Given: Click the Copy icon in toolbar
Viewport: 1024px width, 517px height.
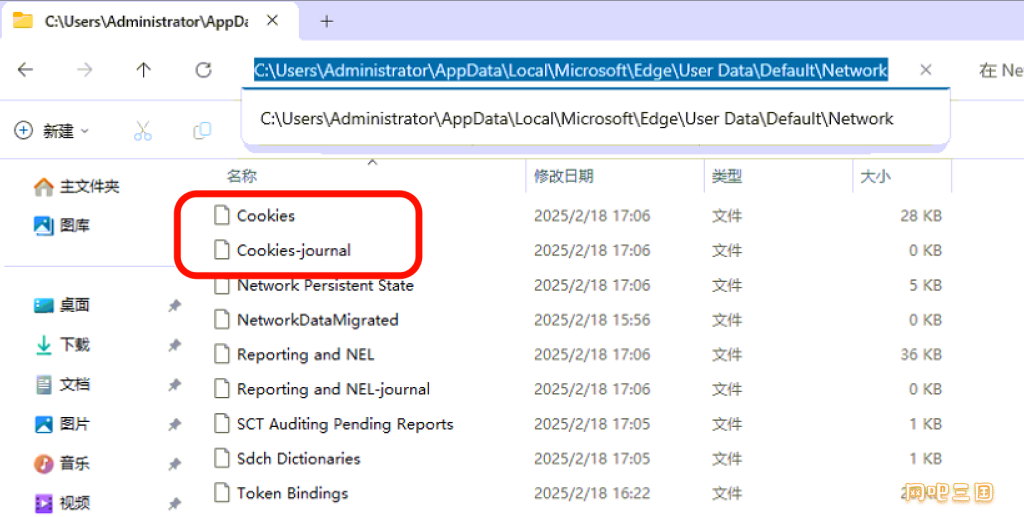Looking at the screenshot, I should (x=202, y=131).
